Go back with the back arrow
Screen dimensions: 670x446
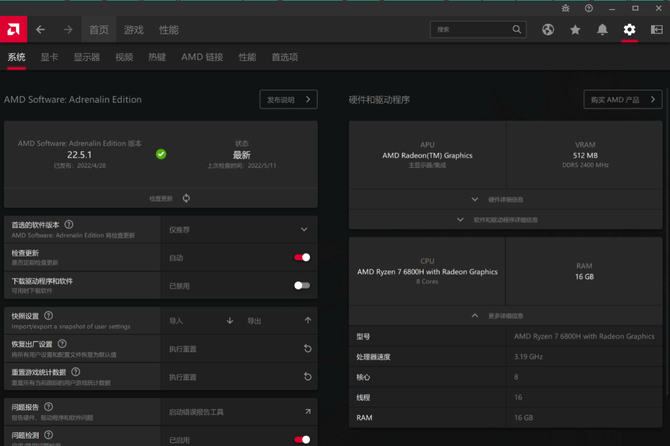click(x=41, y=30)
